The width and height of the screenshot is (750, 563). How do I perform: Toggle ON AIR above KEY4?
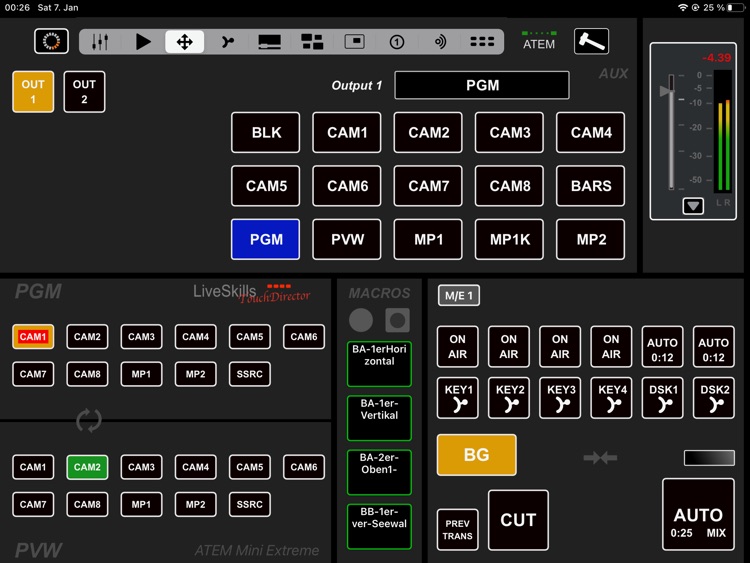point(611,347)
